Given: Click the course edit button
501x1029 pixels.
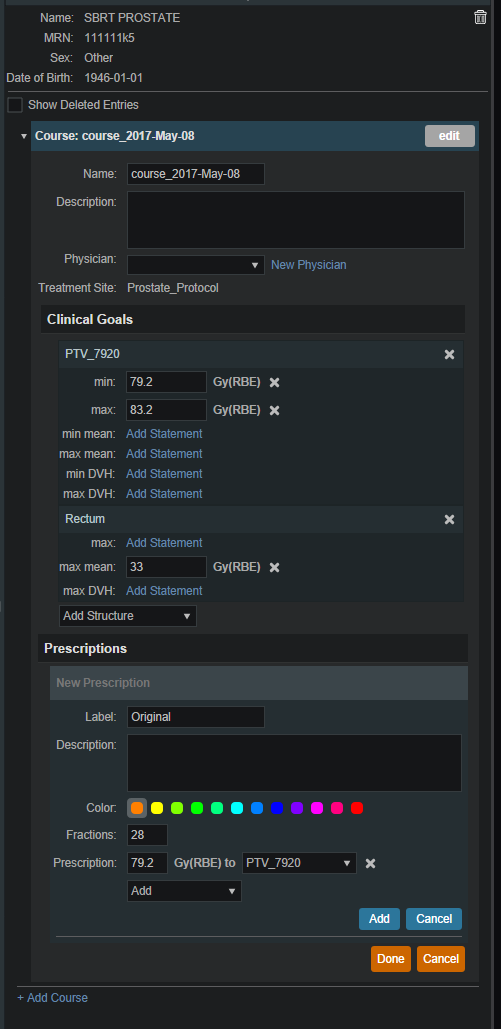Looking at the screenshot, I should (x=450, y=136).
